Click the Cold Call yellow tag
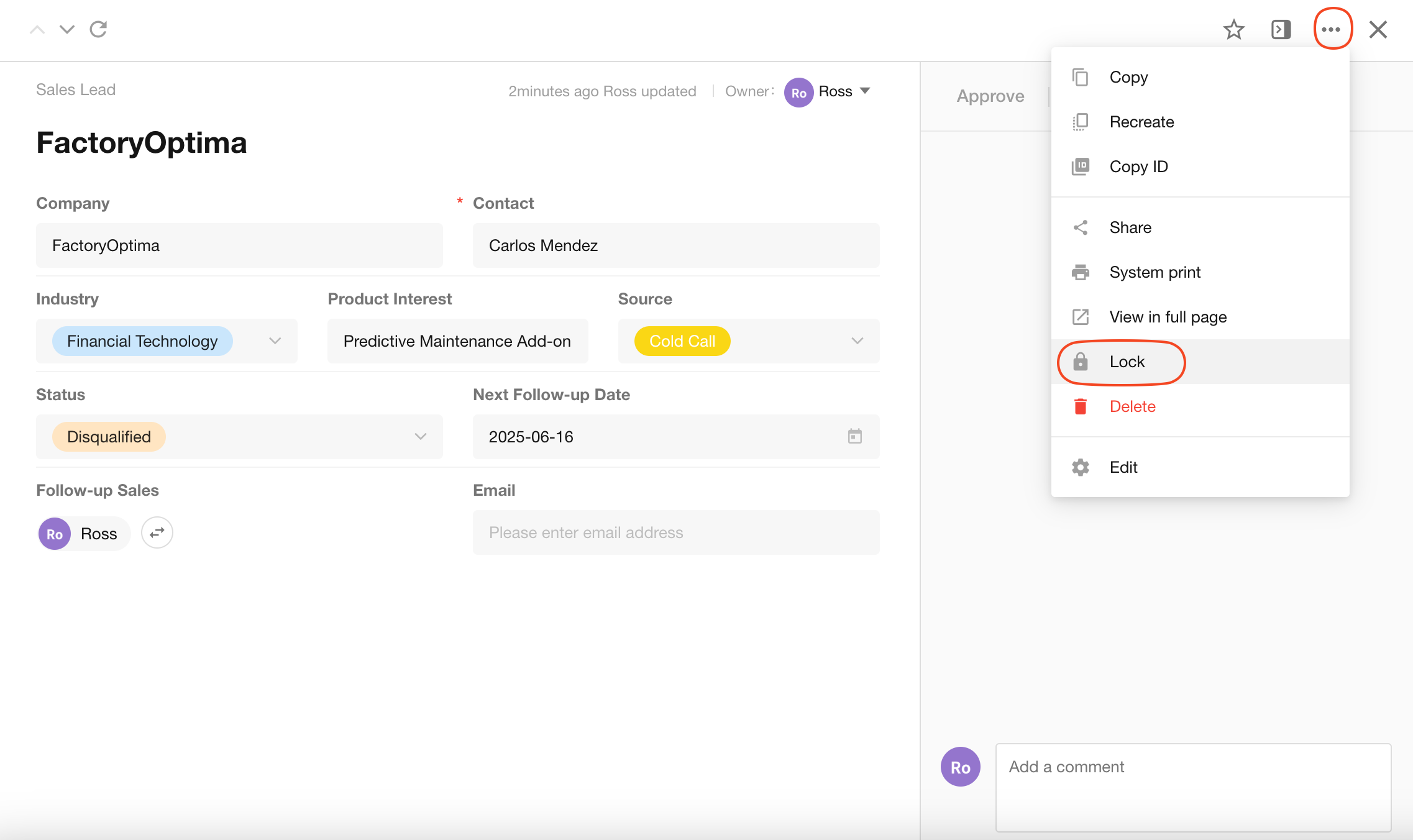 click(x=682, y=341)
